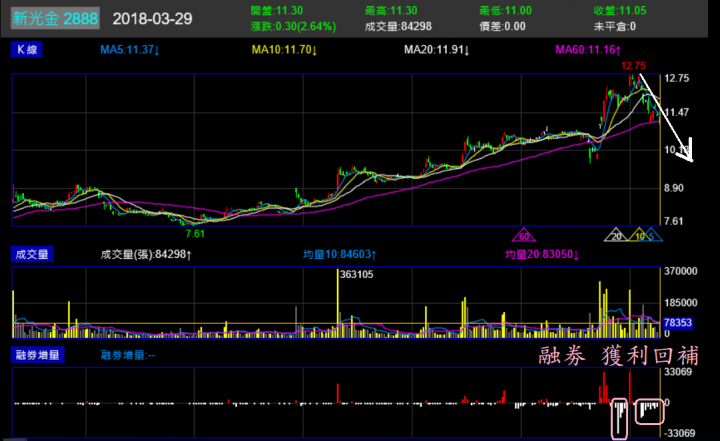Click the green 7.61 low price label
Viewport: 720px width, 441px height.
point(195,233)
